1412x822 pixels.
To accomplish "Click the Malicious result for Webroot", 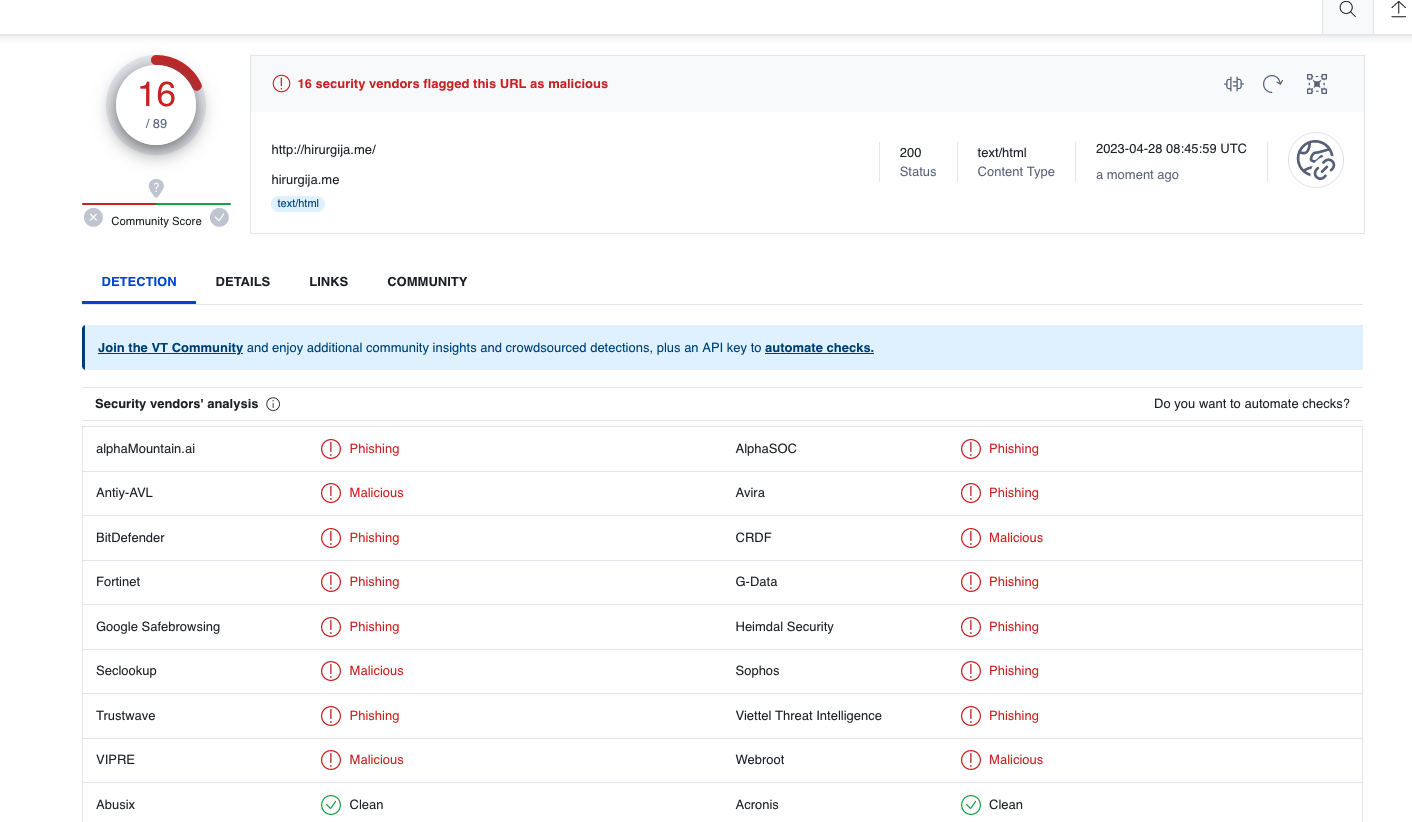I will click(1016, 760).
